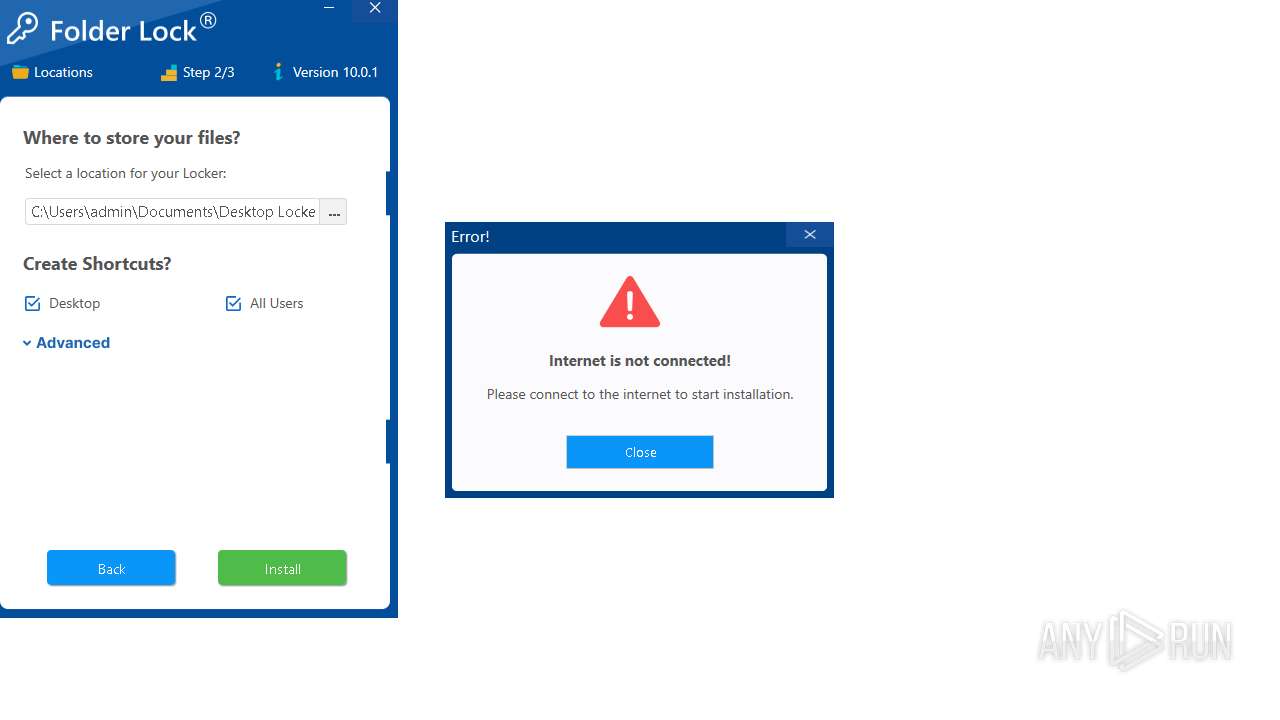Dismiss the error using the Close button
The image size is (1280, 720).
click(x=640, y=452)
